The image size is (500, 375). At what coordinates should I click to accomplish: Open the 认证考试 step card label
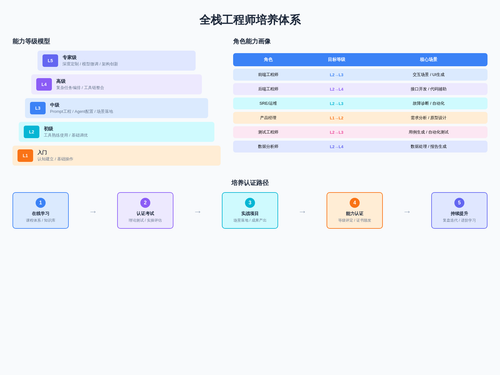[145, 213]
